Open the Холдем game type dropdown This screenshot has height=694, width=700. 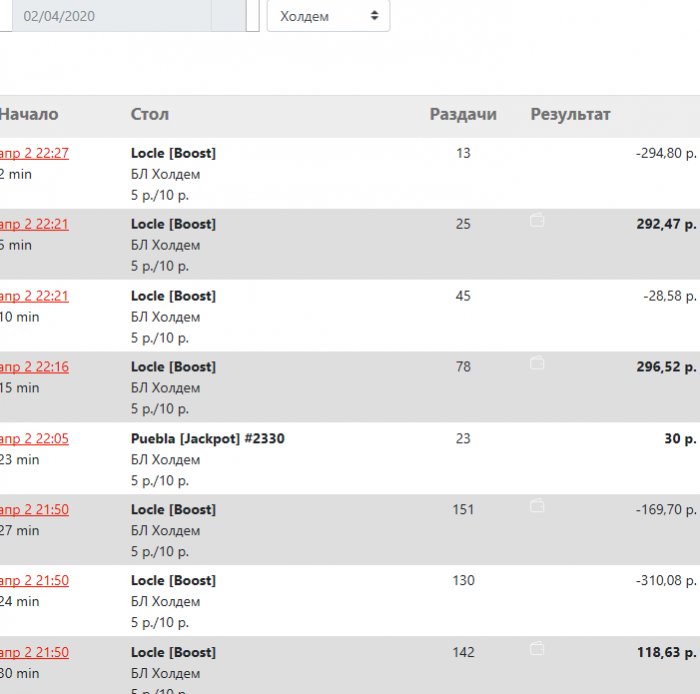coord(329,16)
